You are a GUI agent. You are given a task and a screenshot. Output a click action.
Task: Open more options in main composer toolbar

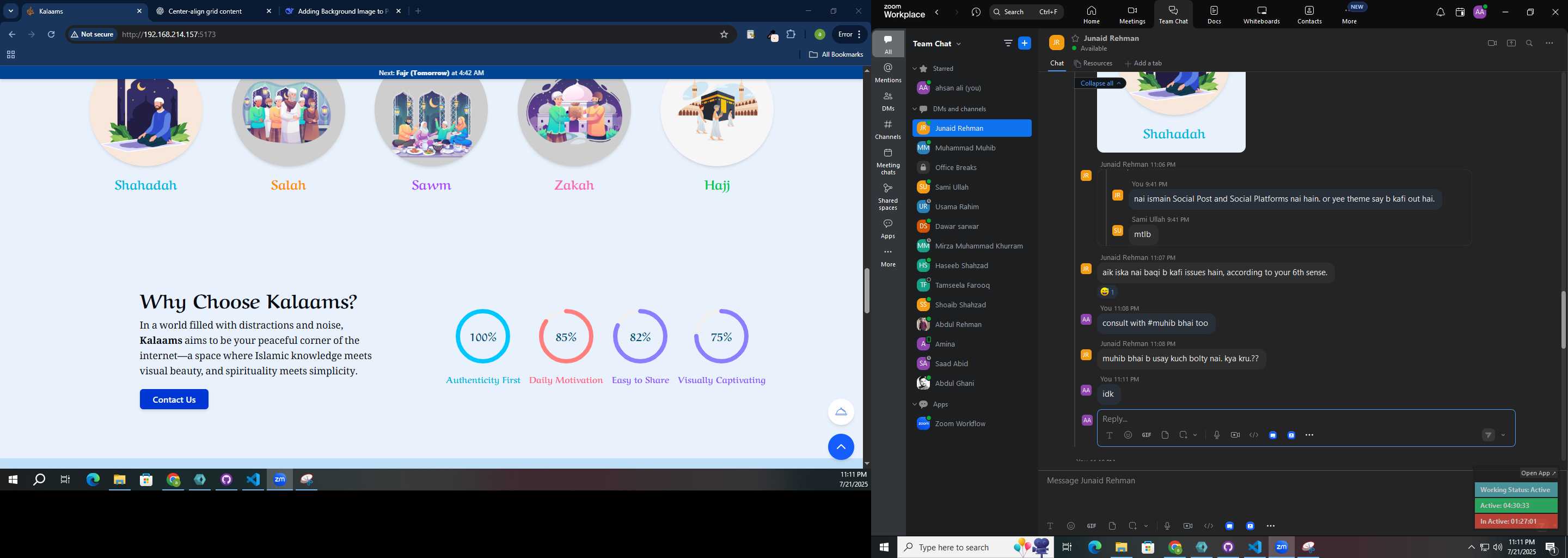point(1270,526)
